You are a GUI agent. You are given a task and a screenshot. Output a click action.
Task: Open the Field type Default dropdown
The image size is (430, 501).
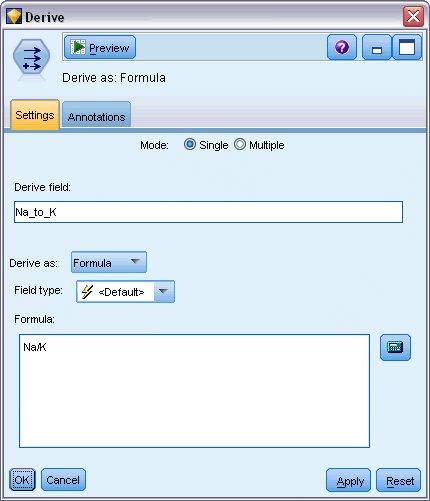(125, 292)
